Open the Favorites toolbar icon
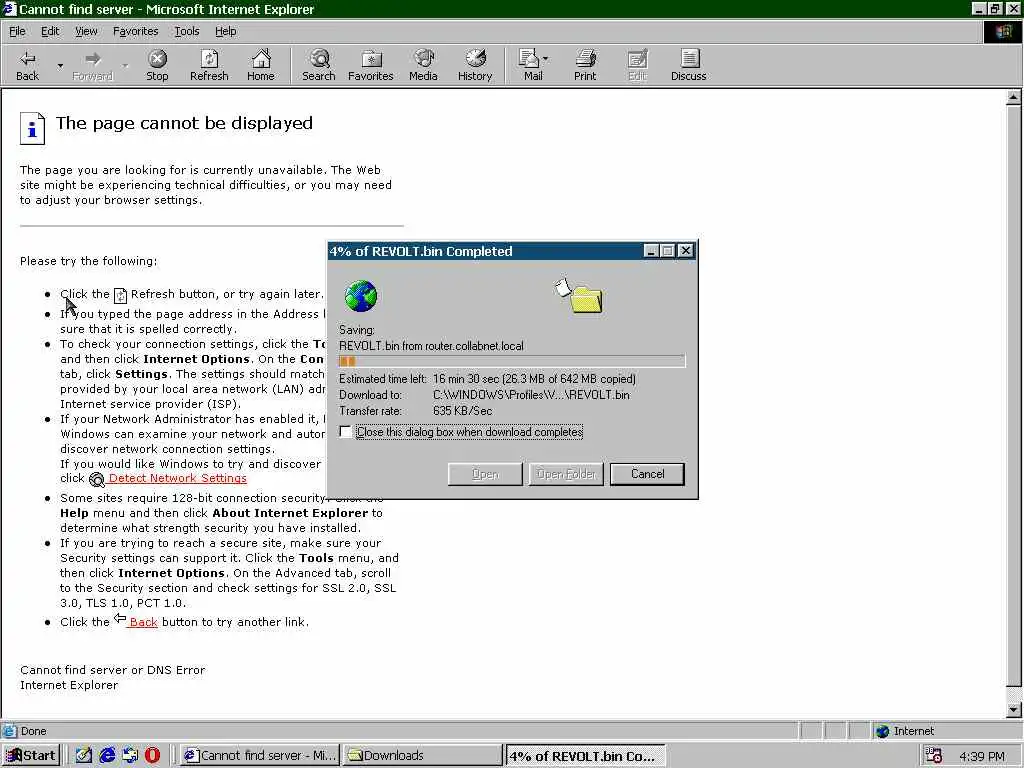The image size is (1024, 768). 371,65
